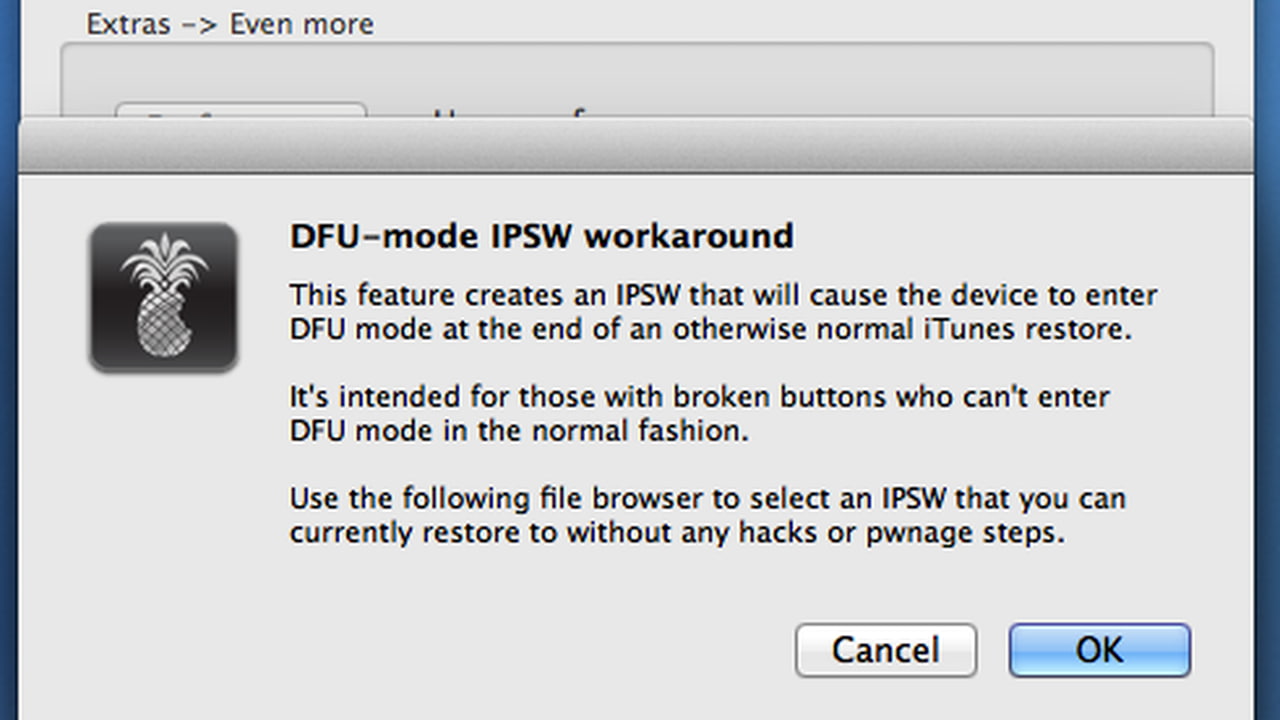Click the 'Use the following file browser' paragraph
This screenshot has width=1280, height=720.
pyautogui.click(x=708, y=515)
